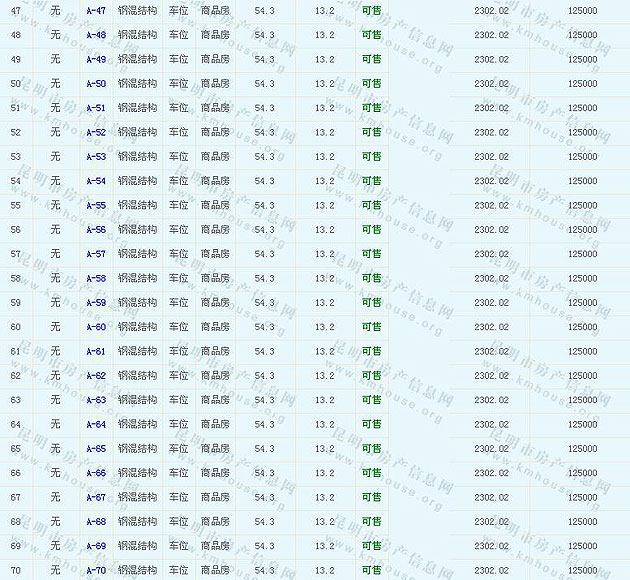
Task: Open unit A-65 link
Action: click(96, 449)
